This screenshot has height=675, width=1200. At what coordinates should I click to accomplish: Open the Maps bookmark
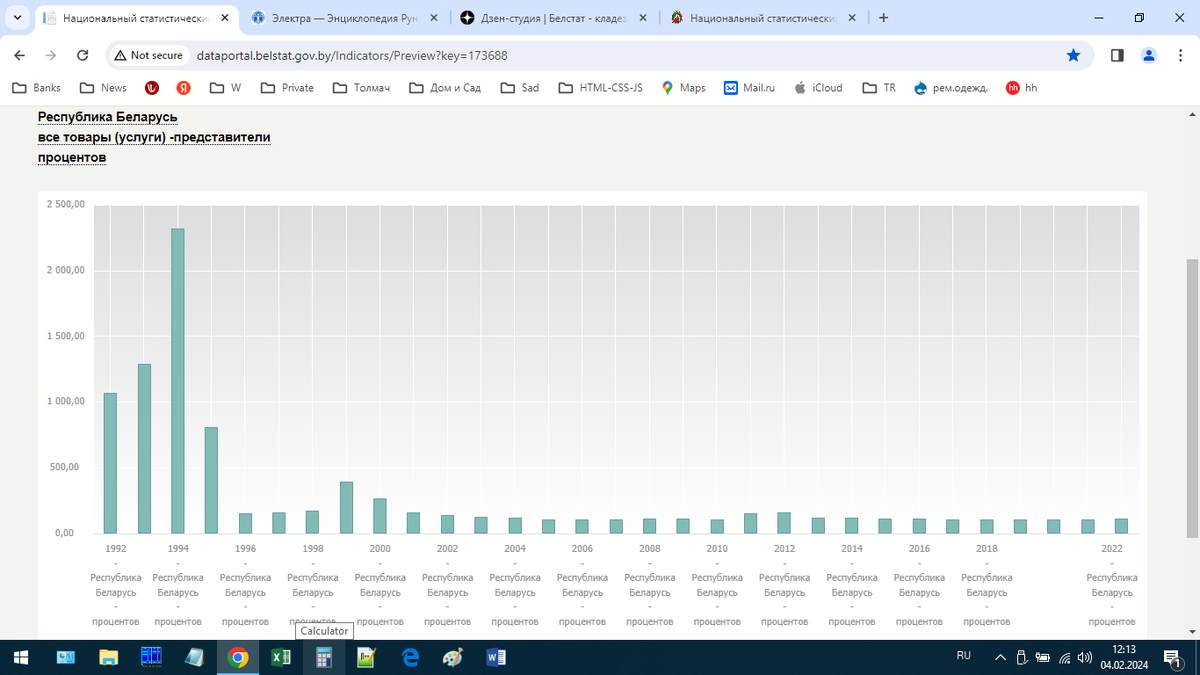683,88
